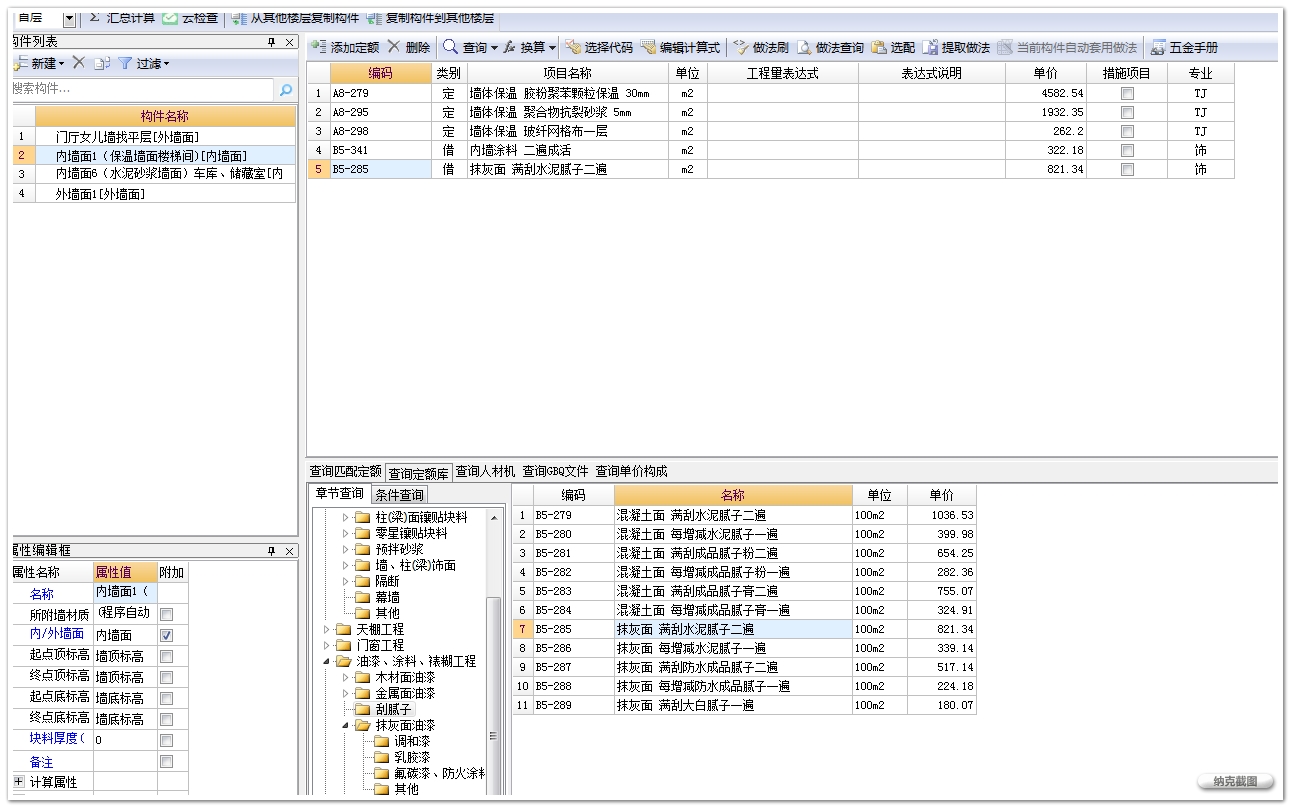Switch to 章节查询 tab

pos(339,493)
